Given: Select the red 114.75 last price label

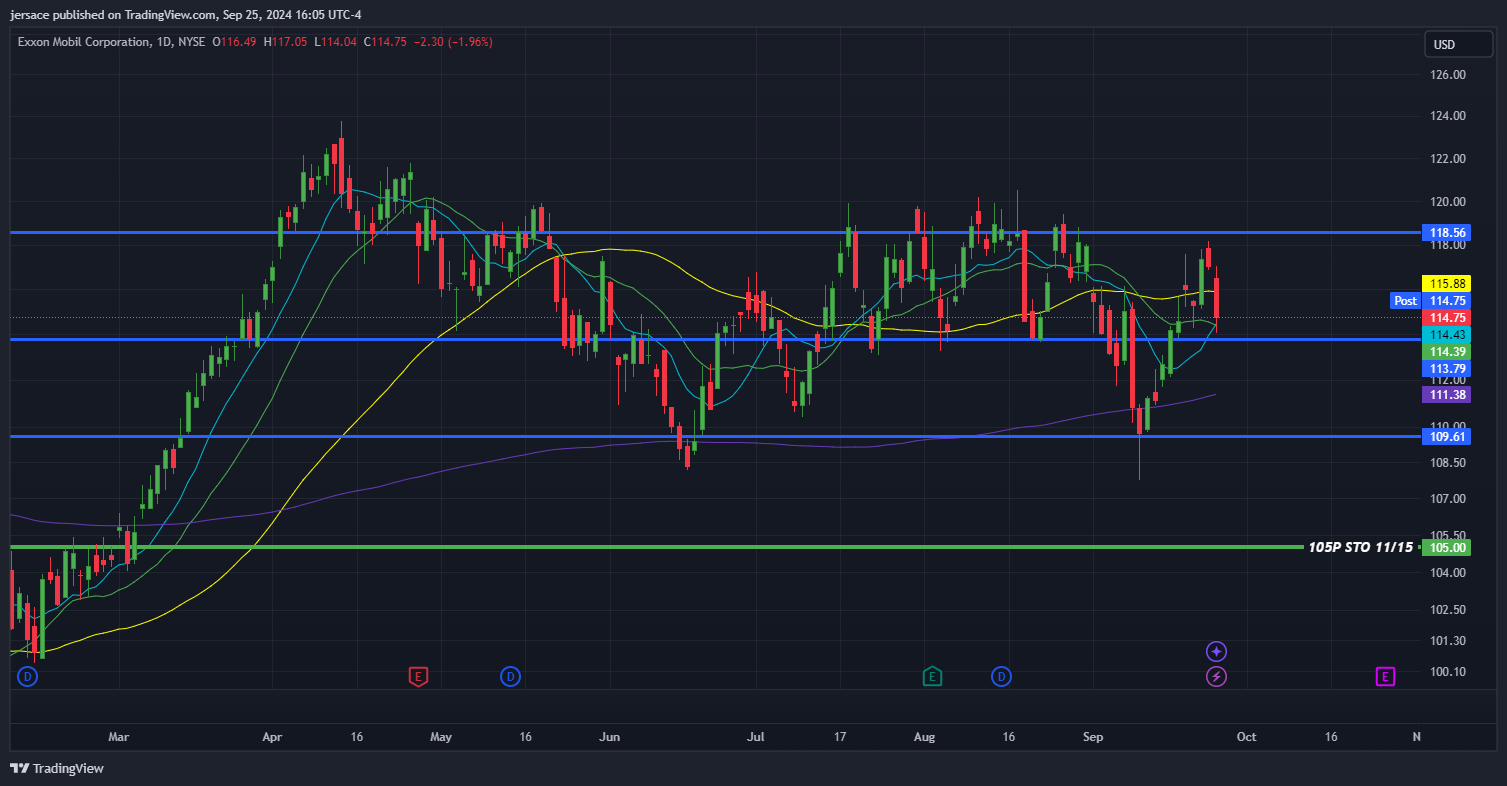Looking at the screenshot, I should point(1446,317).
